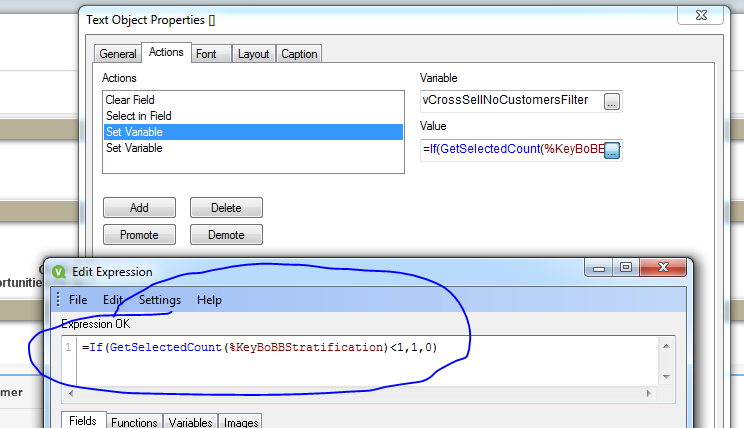Viewport: 744px width, 428px height.
Task: Promote the selected action
Action: point(140,235)
